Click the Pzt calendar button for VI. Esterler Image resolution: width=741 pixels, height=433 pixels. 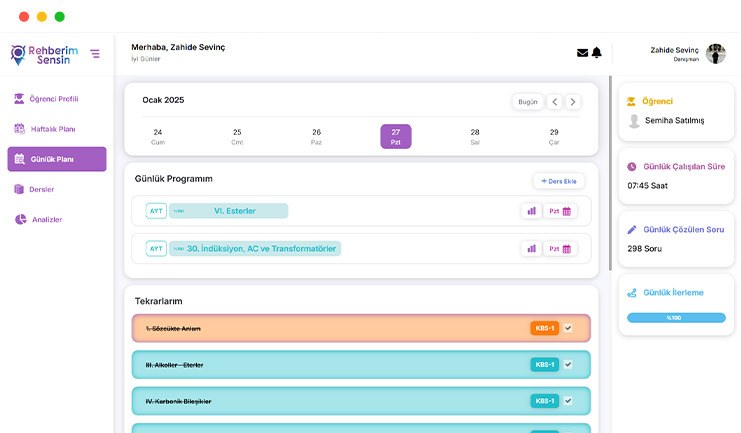click(560, 211)
